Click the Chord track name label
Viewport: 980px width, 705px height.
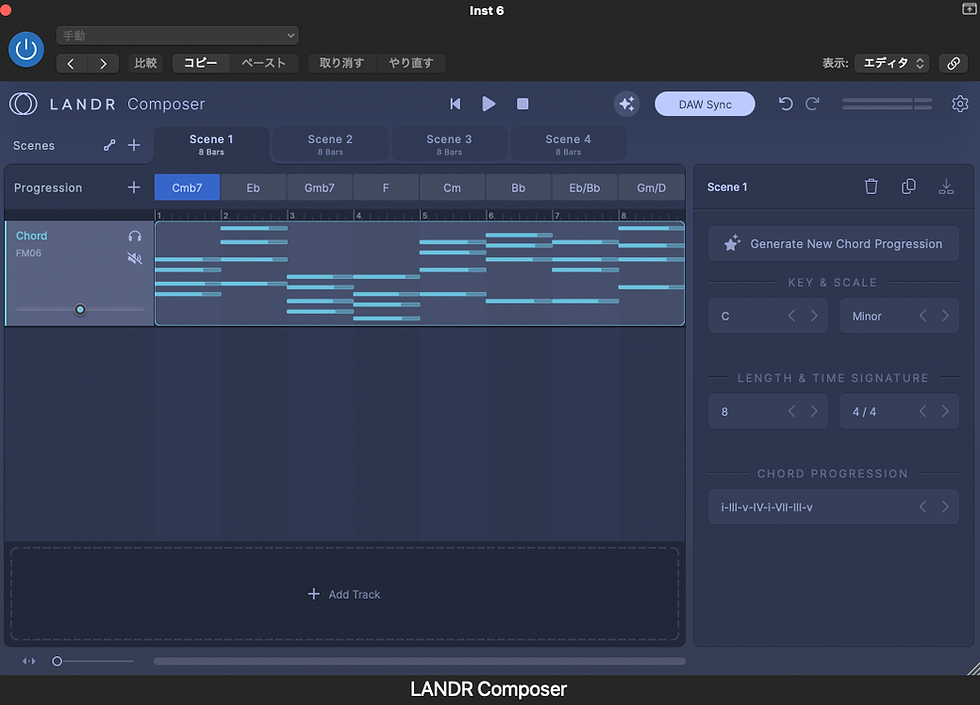tap(31, 236)
